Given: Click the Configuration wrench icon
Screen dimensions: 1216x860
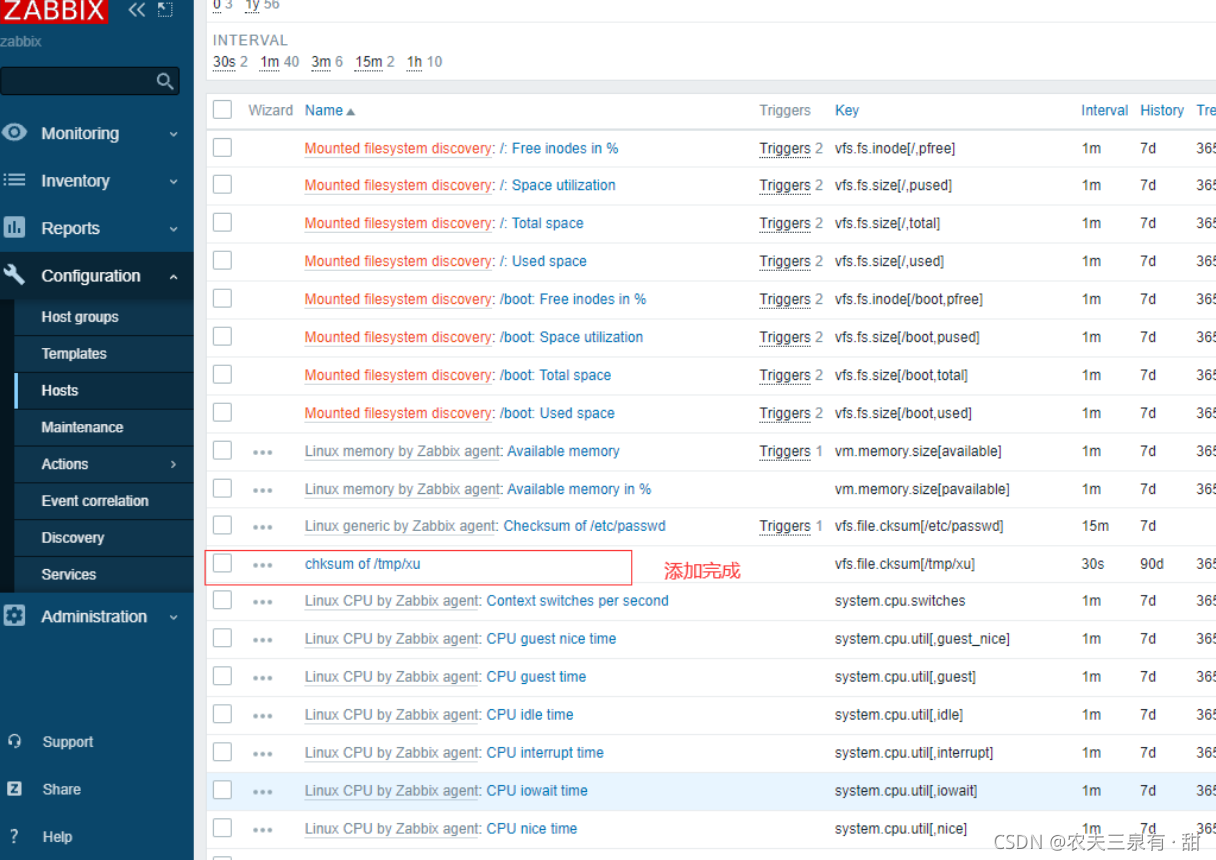Looking at the screenshot, I should click(14, 275).
